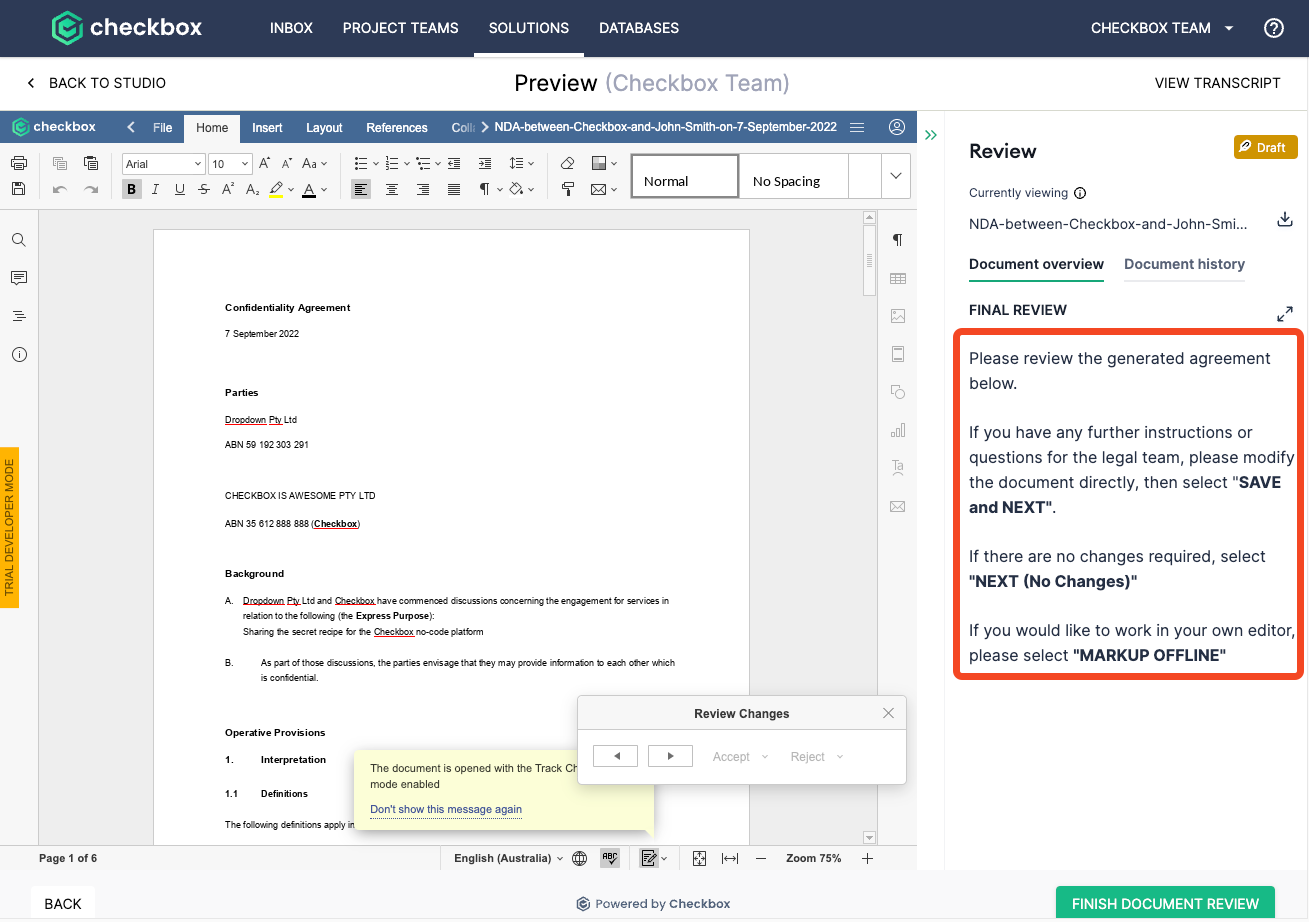Open the highlight color picker arrow

291,189
